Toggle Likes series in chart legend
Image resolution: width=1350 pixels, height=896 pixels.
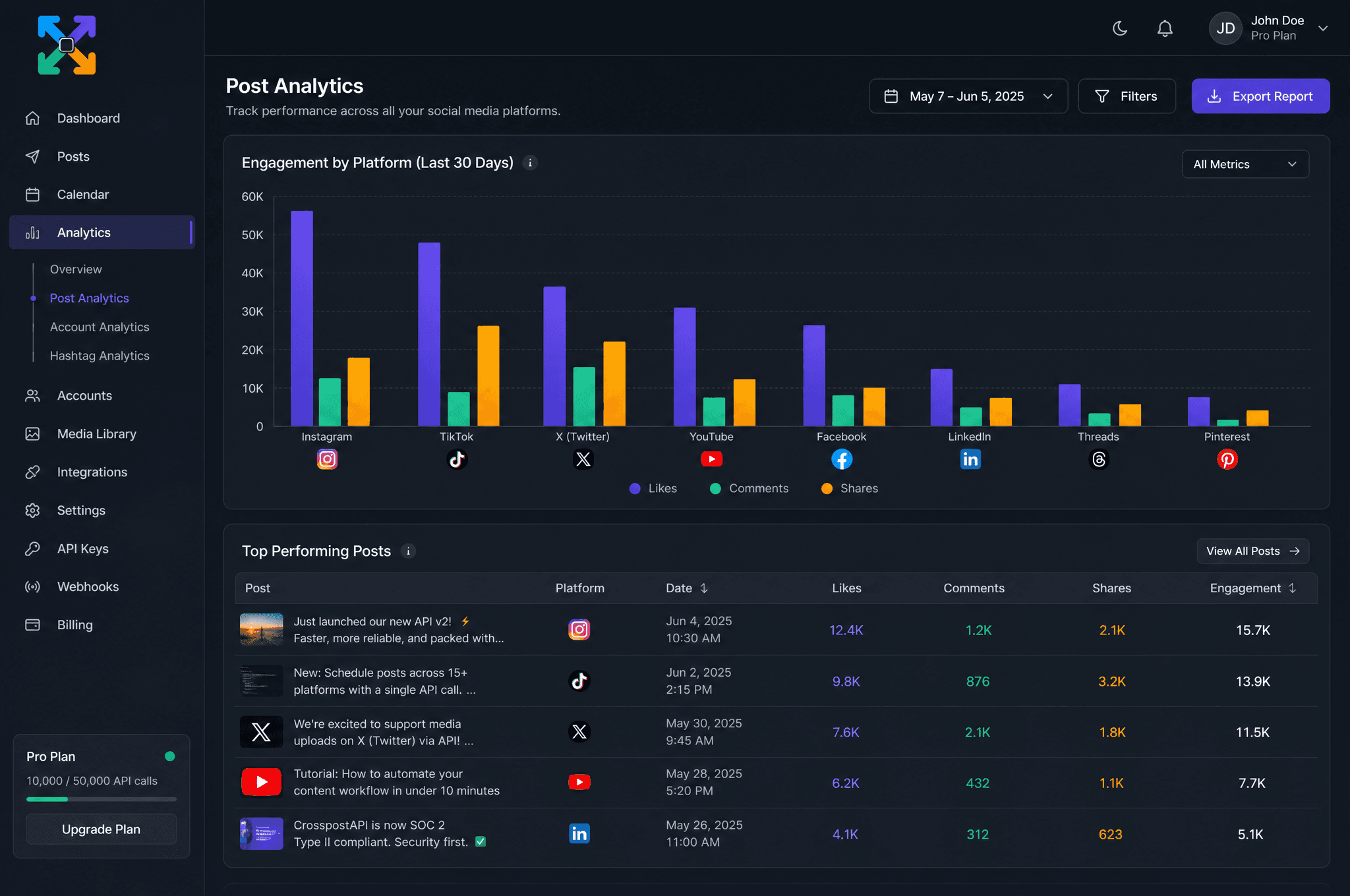pyautogui.click(x=653, y=488)
